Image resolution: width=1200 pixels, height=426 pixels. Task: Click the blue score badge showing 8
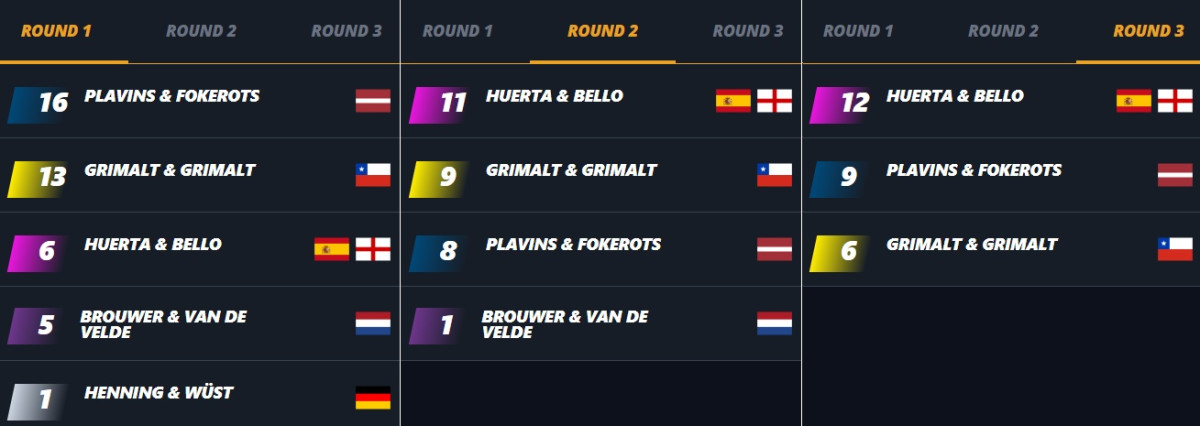tap(441, 250)
